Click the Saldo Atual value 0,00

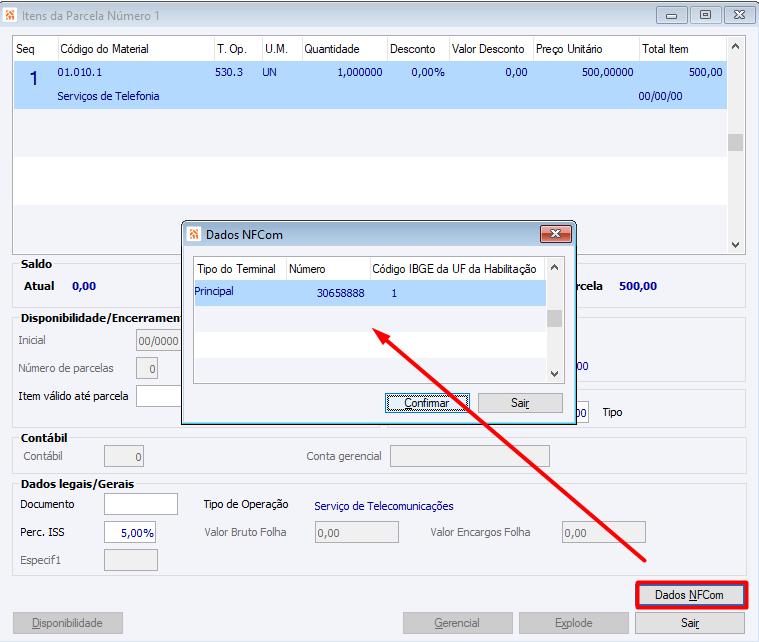pyautogui.click(x=84, y=286)
